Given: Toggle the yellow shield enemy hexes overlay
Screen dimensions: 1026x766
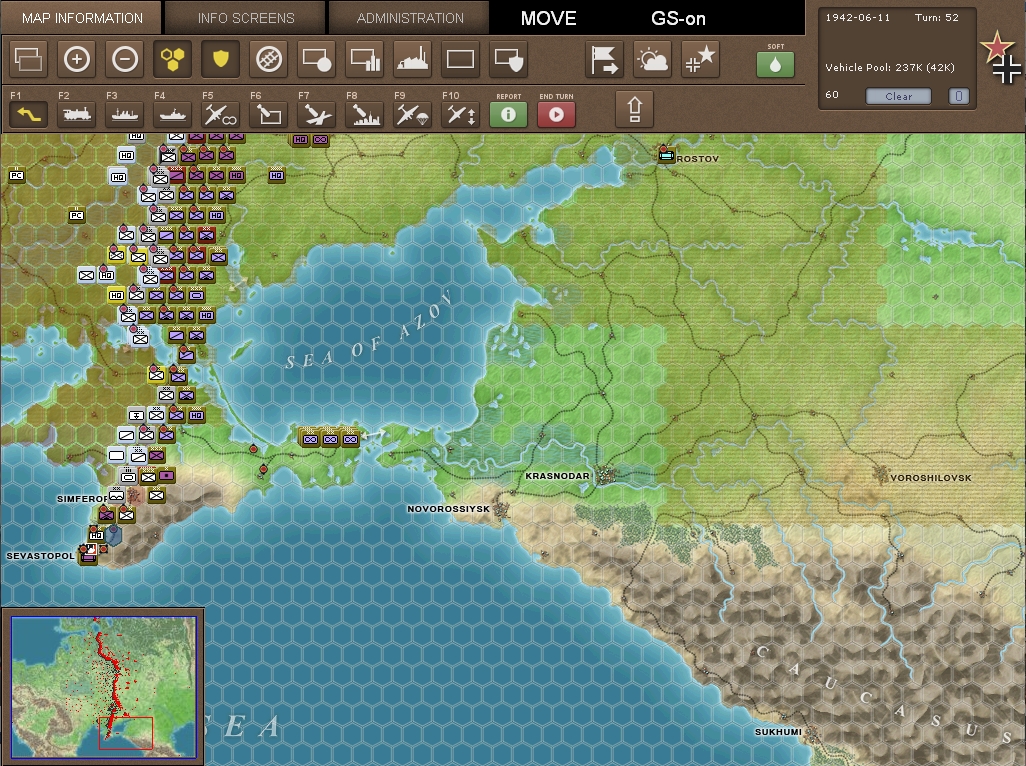Looking at the screenshot, I should coord(221,60).
